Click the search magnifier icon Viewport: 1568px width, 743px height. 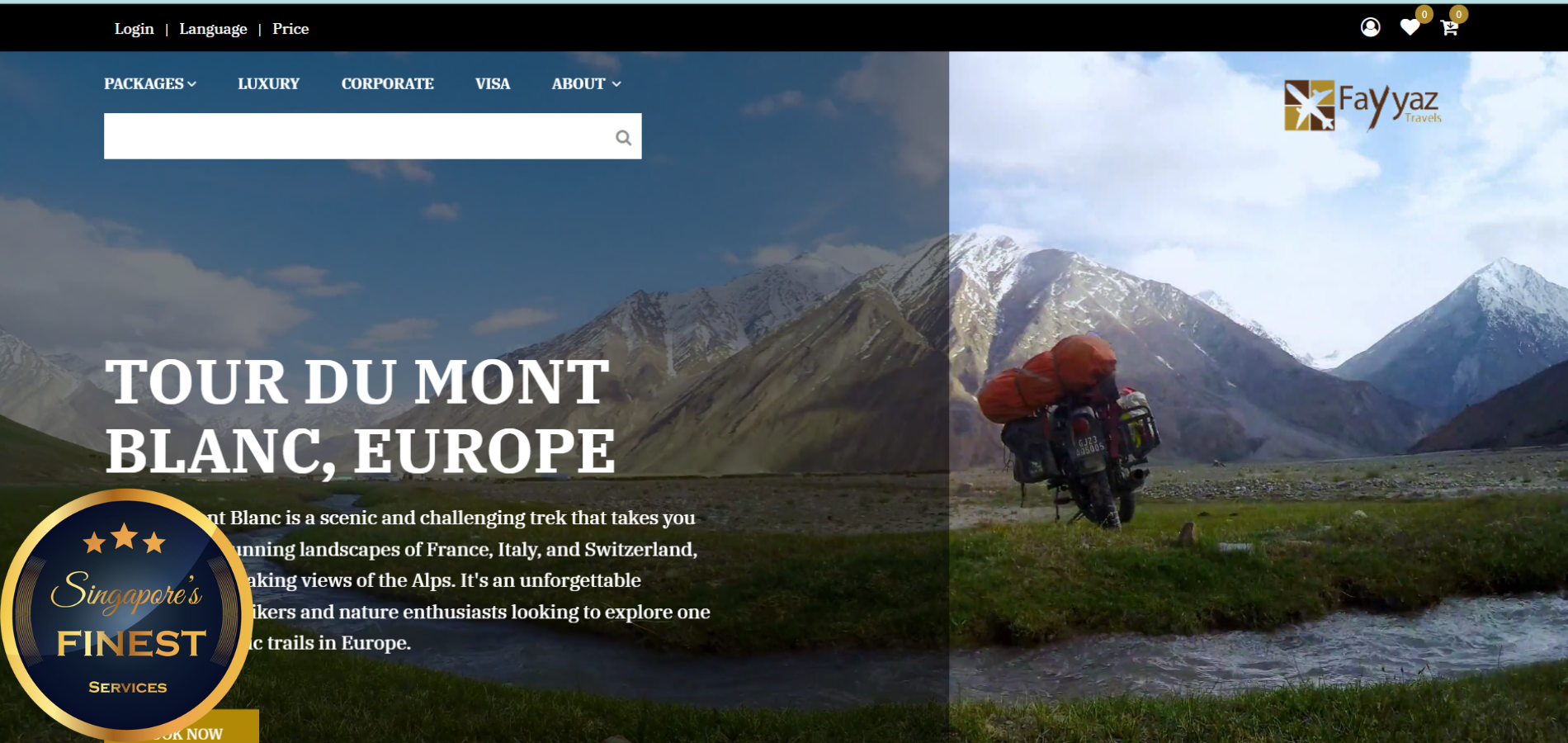coord(623,138)
